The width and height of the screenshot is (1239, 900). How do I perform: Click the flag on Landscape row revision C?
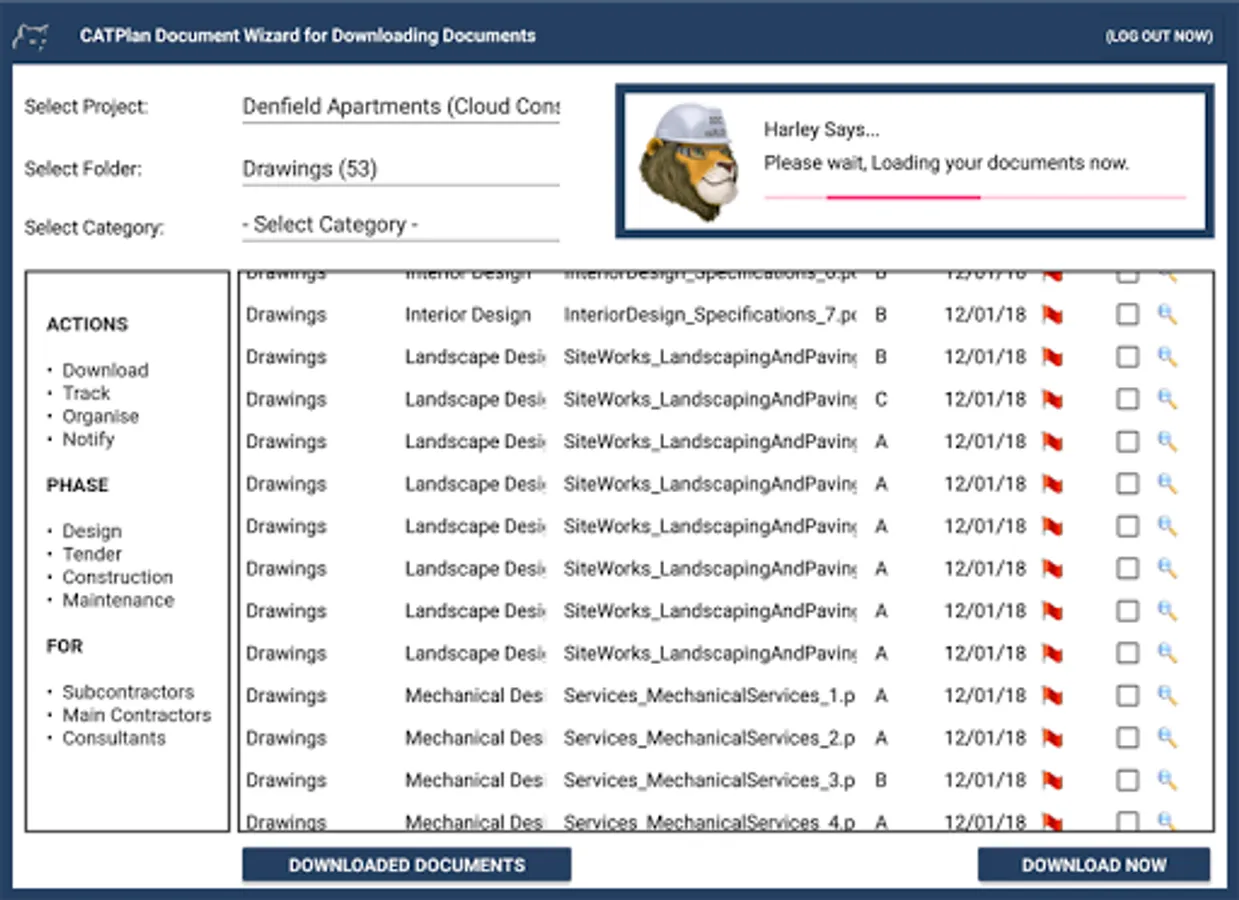point(1052,399)
